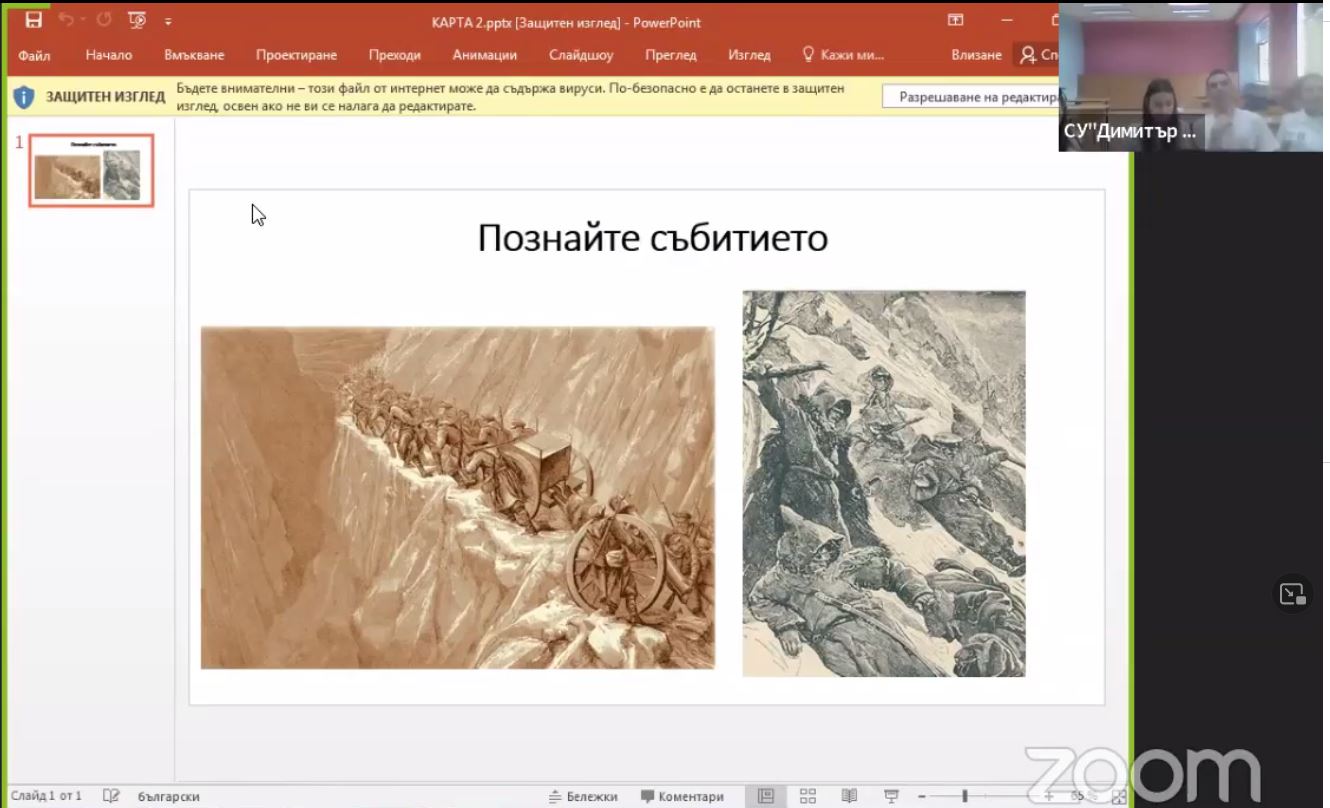Select slide 1 thumbnail in panel
The height and width of the screenshot is (808, 1330).
pyautogui.click(x=91, y=170)
